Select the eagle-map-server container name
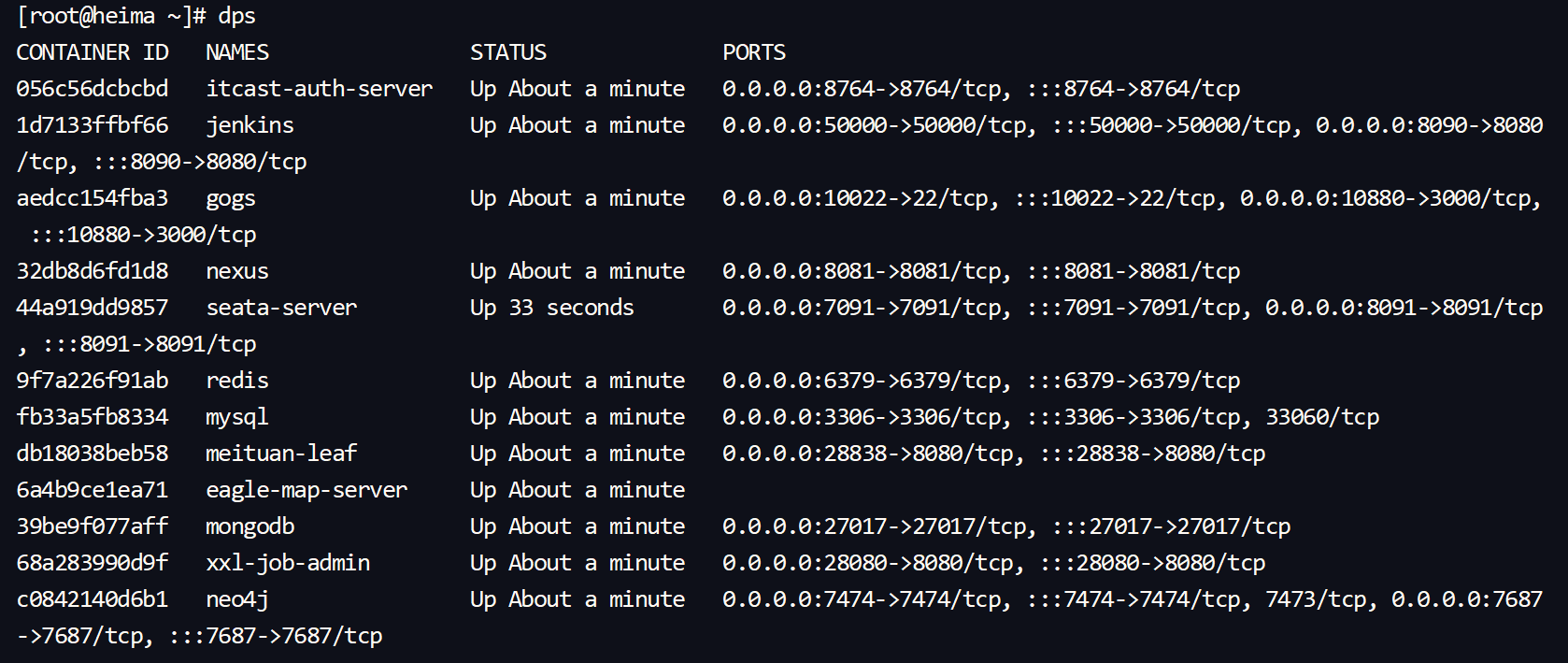 (306, 490)
